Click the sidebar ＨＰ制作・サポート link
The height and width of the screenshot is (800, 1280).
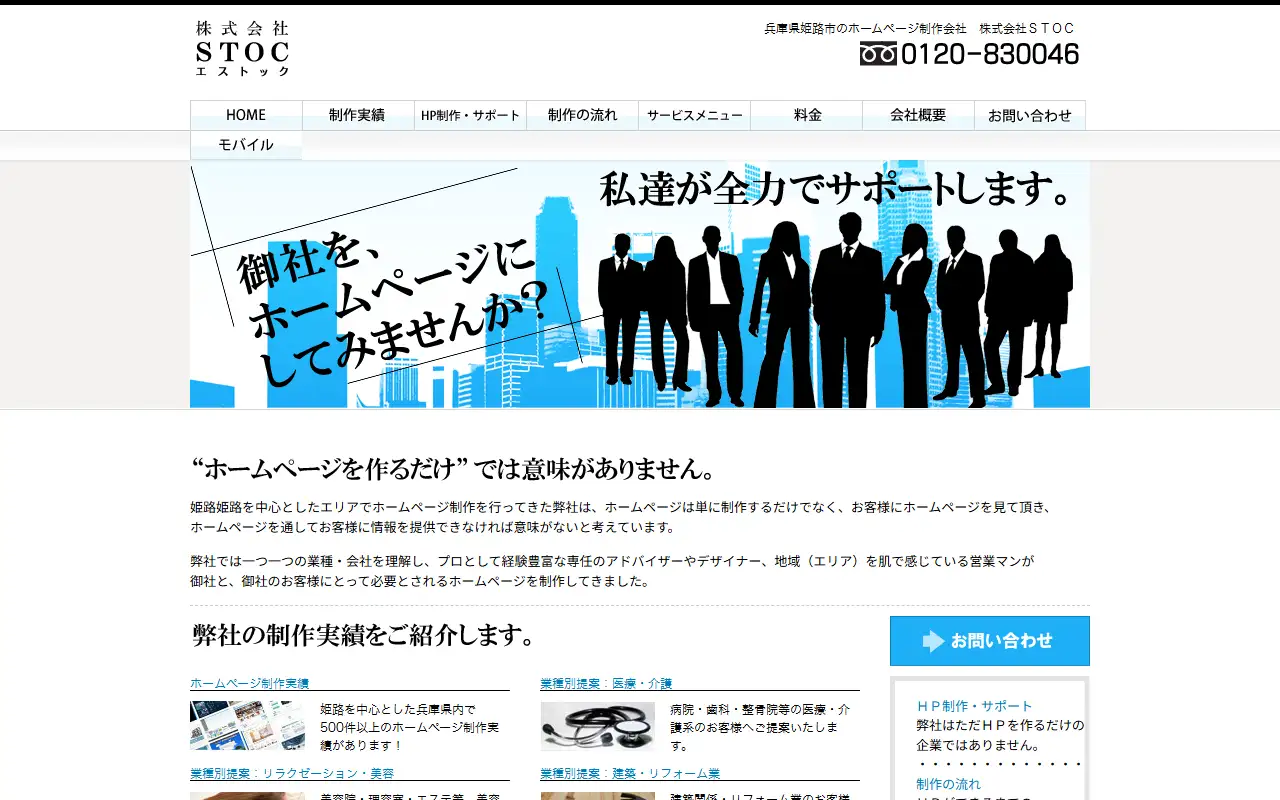pos(975,706)
